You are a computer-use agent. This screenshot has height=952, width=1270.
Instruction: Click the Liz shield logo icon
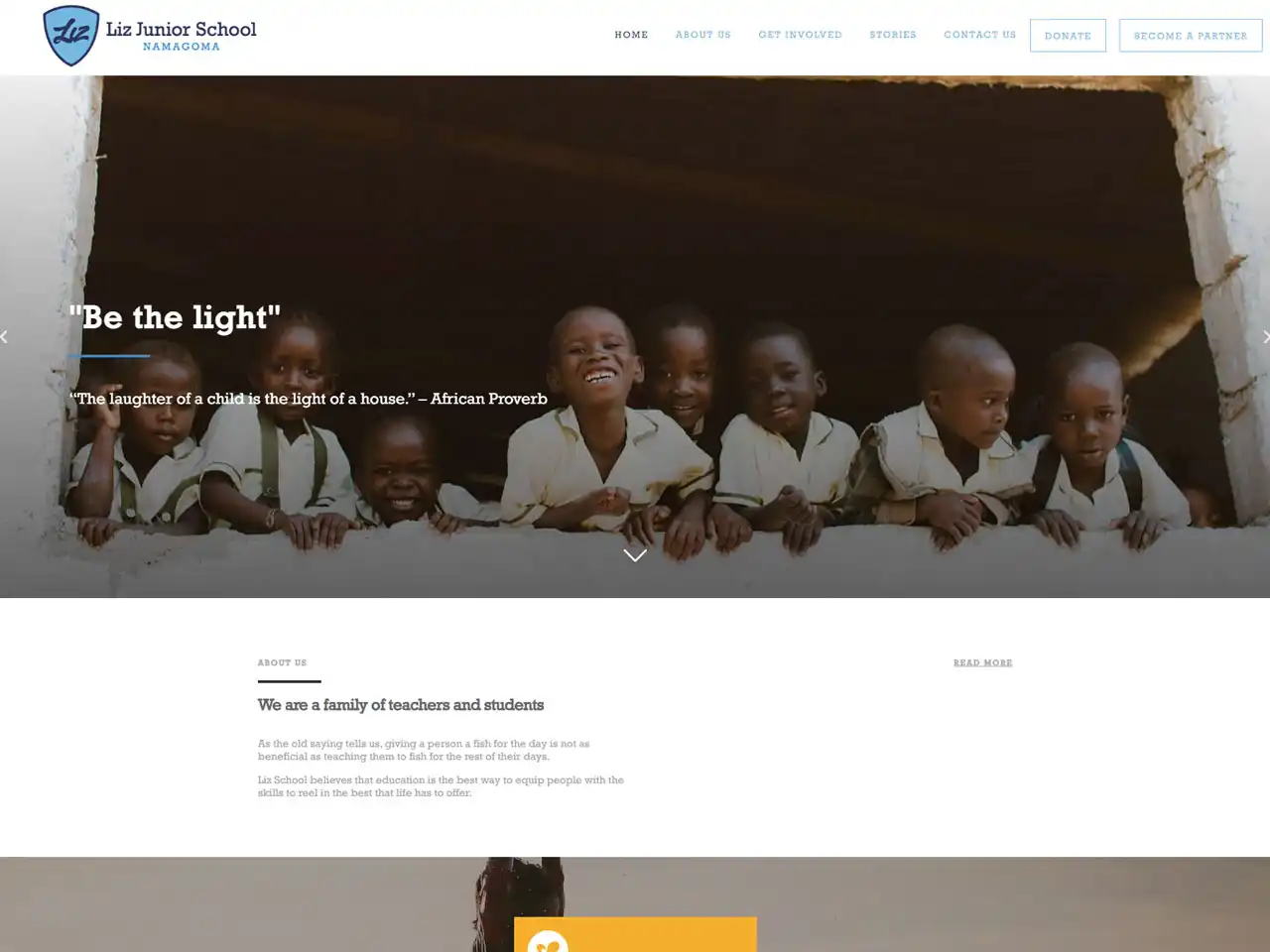coord(71,36)
